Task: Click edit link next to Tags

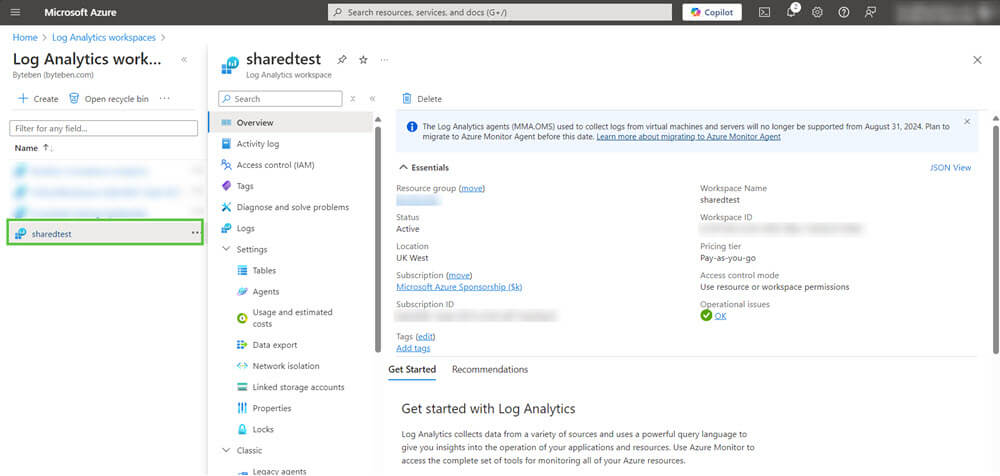Action: click(425, 336)
